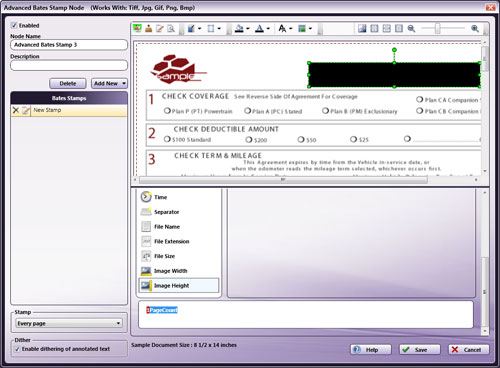Image resolution: width=500 pixels, height=368 pixels.
Task: Select the Image Height field item
Action: point(179,286)
